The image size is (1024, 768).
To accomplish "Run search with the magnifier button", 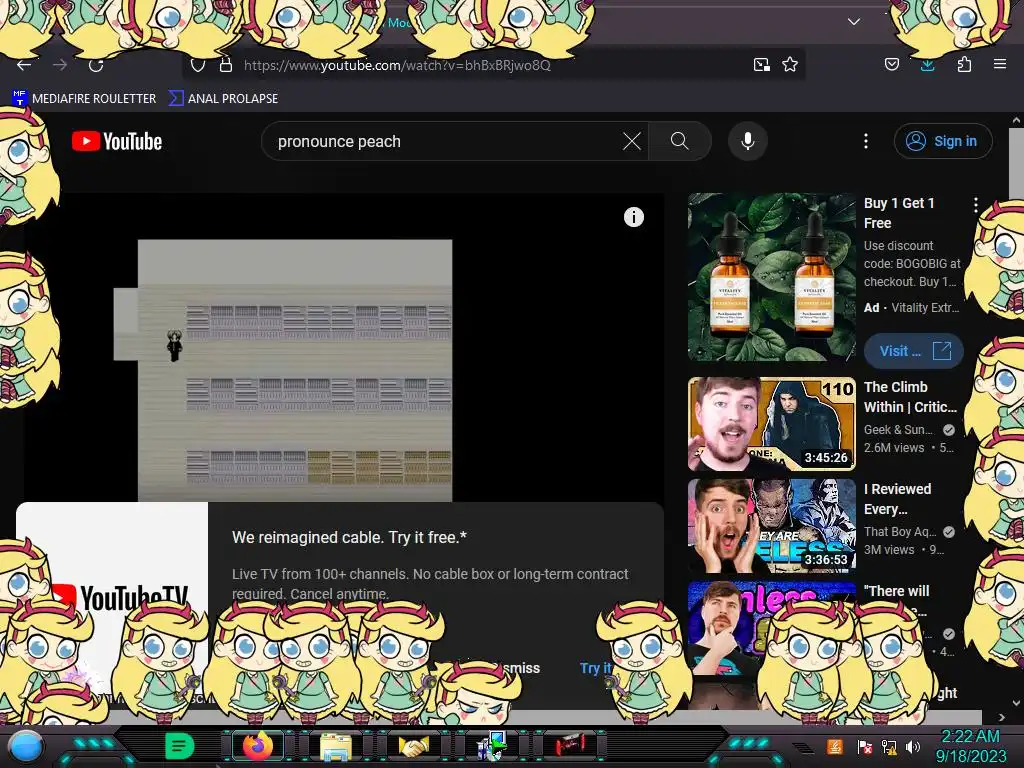I will 679,141.
